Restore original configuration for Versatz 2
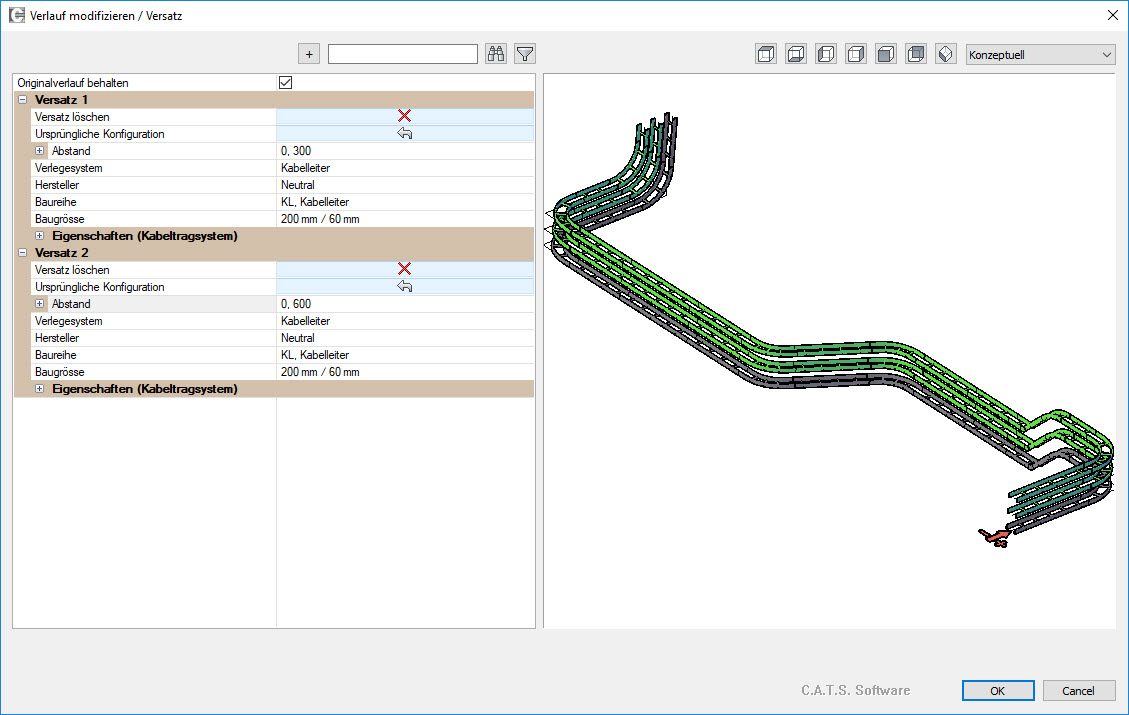The image size is (1129, 715). (405, 287)
